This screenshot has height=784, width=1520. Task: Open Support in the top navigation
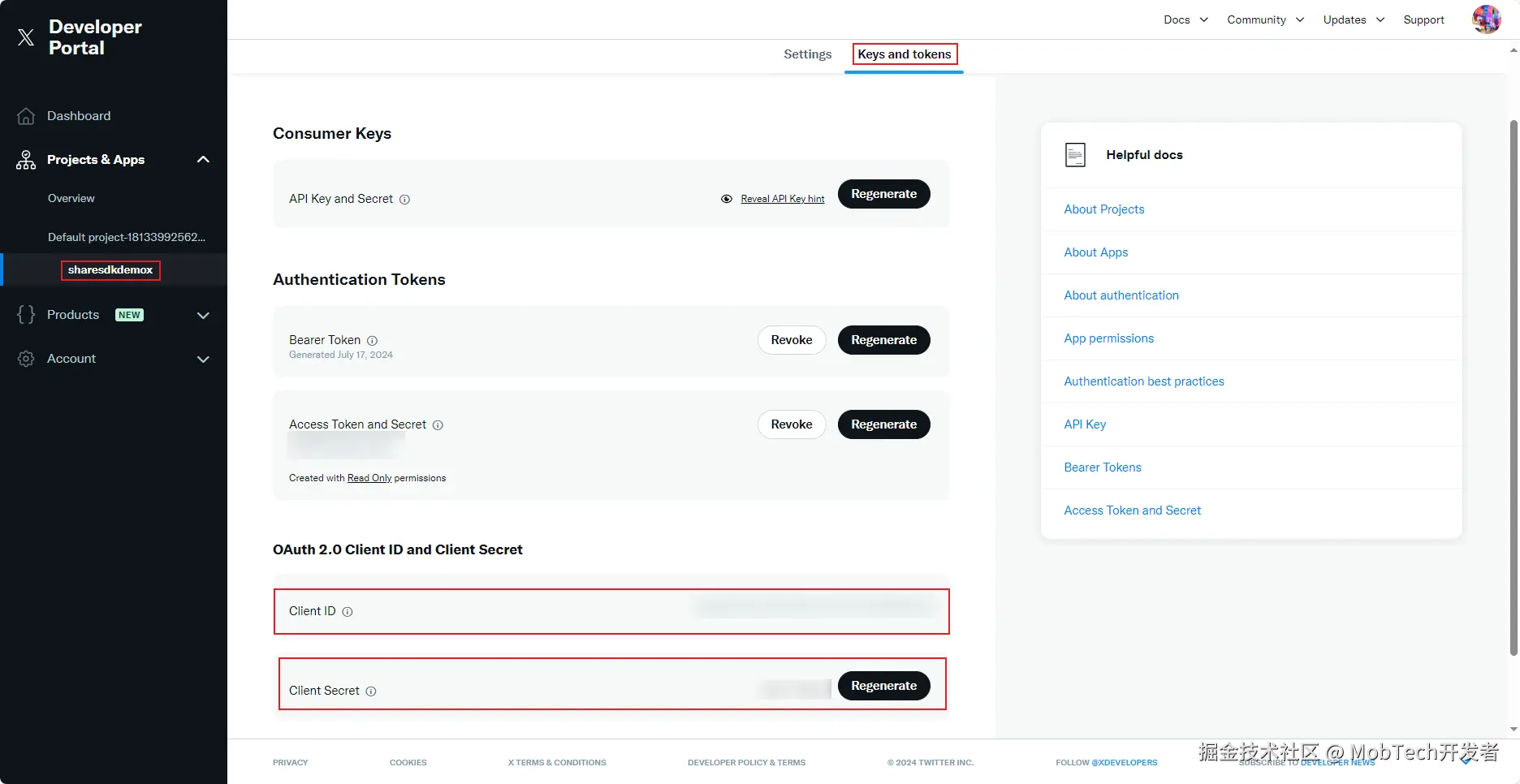1423,19
